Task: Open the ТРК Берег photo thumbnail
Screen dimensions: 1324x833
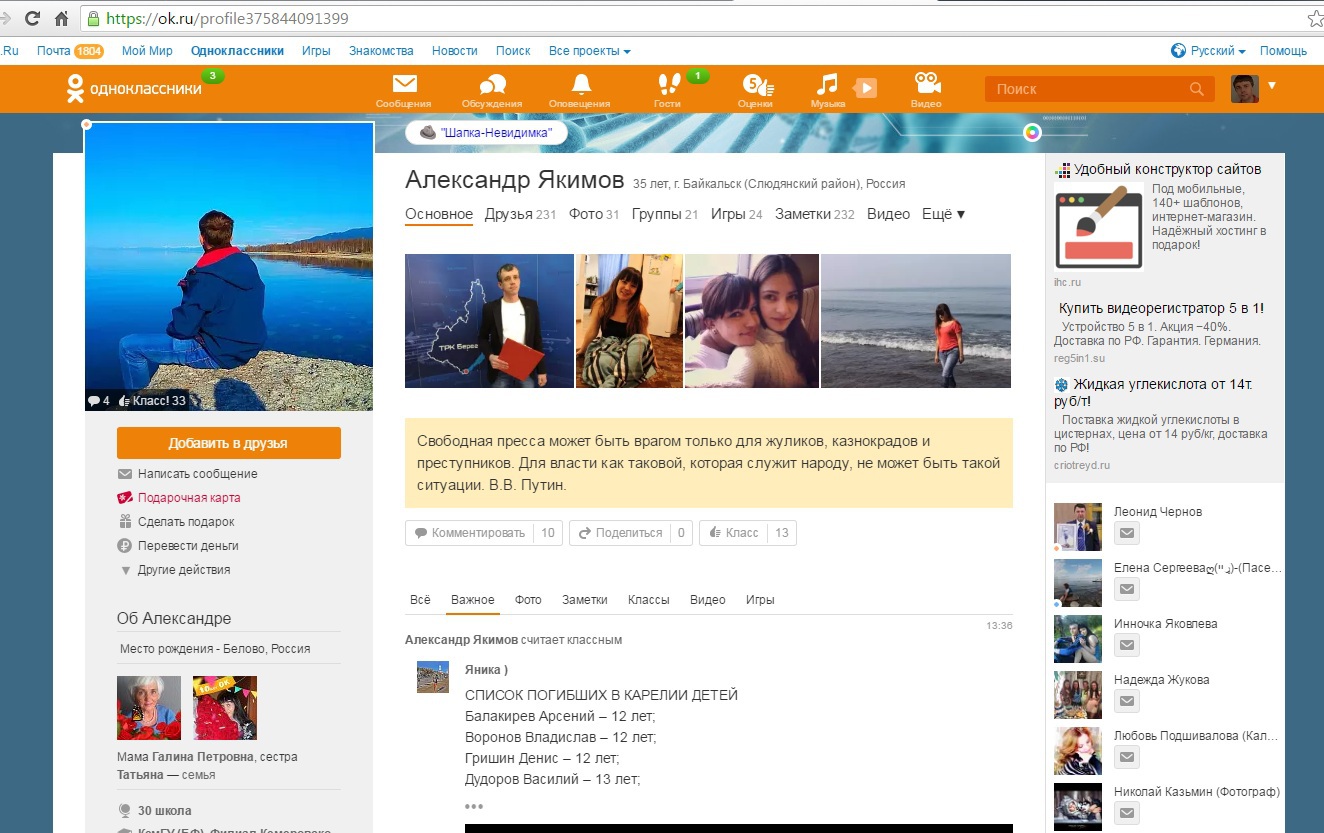Action: (489, 320)
